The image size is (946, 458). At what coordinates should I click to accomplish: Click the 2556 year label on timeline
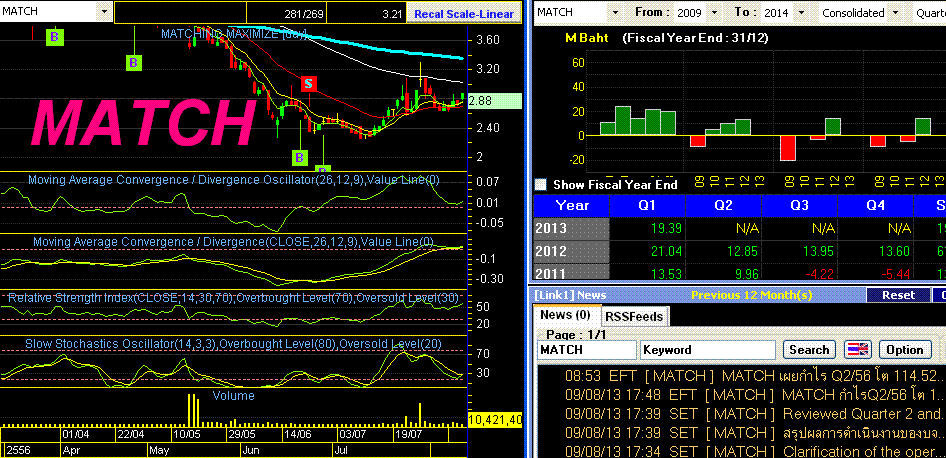coord(17,450)
